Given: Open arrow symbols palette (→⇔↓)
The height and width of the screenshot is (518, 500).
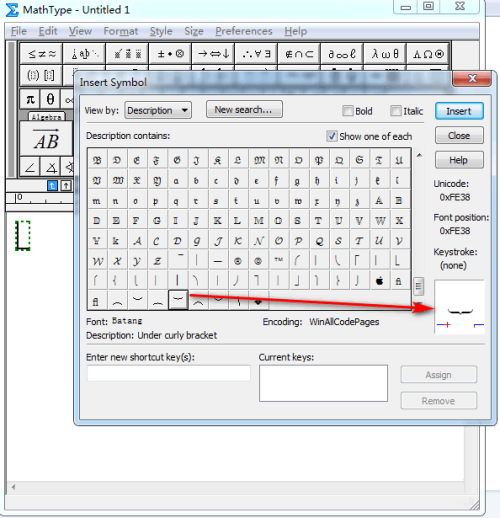Looking at the screenshot, I should click(213, 54).
